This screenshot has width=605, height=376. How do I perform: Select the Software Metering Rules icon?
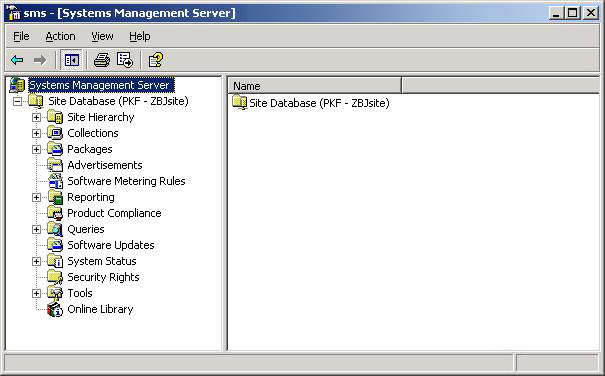(x=56, y=181)
